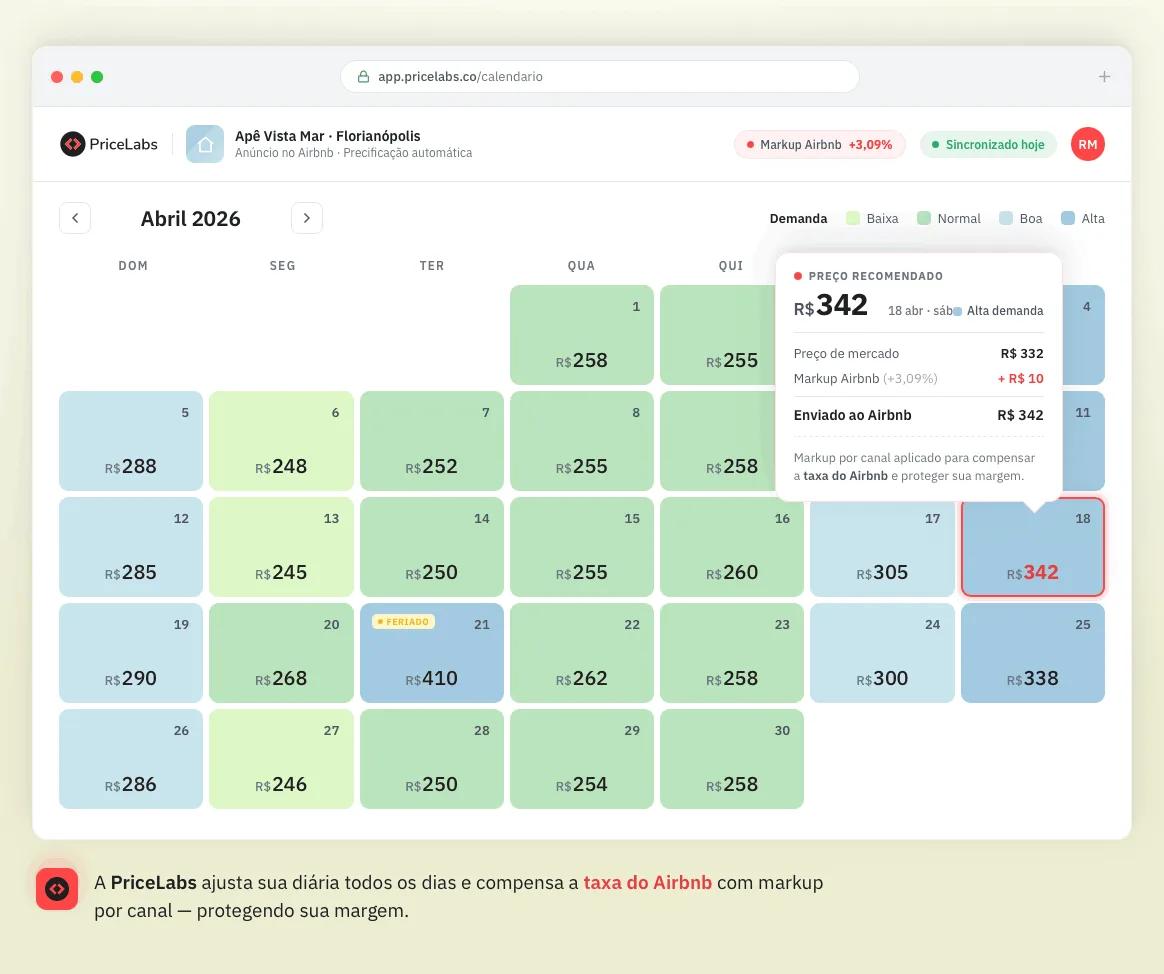Click Apê Vista Mar · Florianópolis listing name
Screen dimensions: 1164x974
(327, 136)
